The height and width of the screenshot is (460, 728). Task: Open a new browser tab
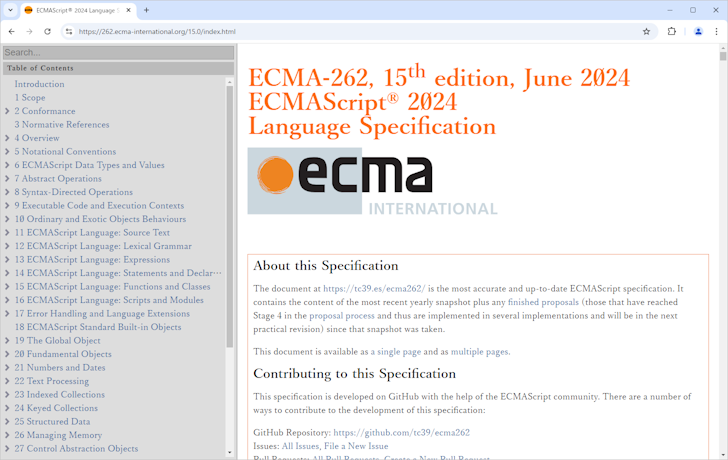(x=146, y=10)
